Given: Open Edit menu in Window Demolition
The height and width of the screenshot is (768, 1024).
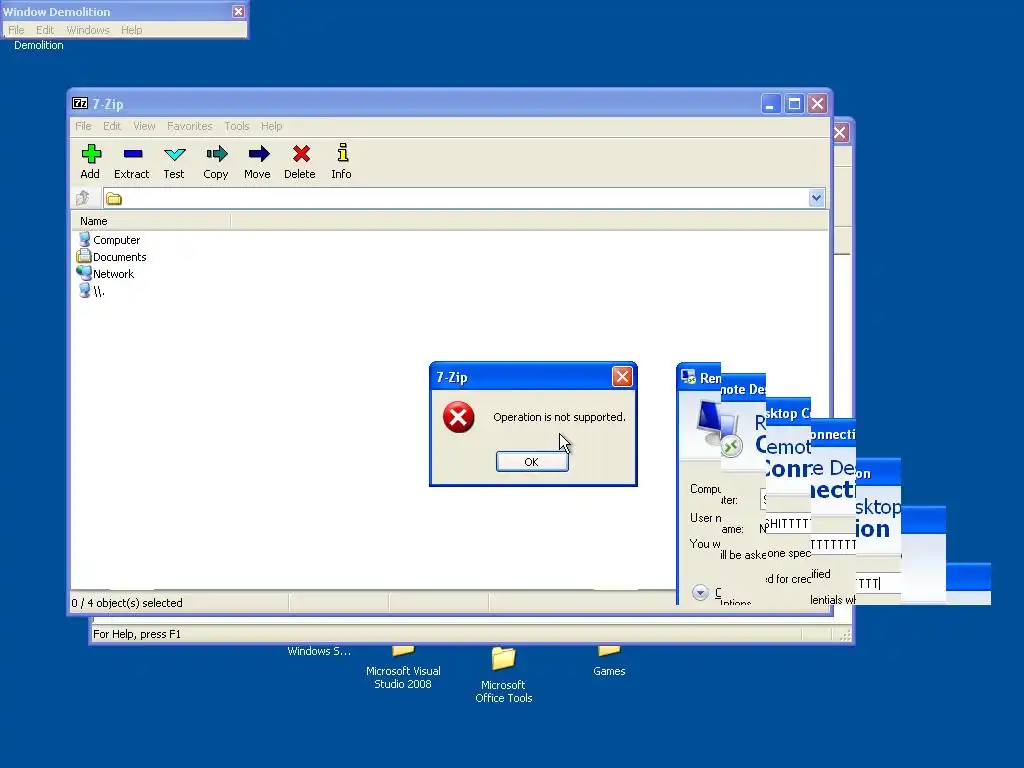Looking at the screenshot, I should click(44, 30).
